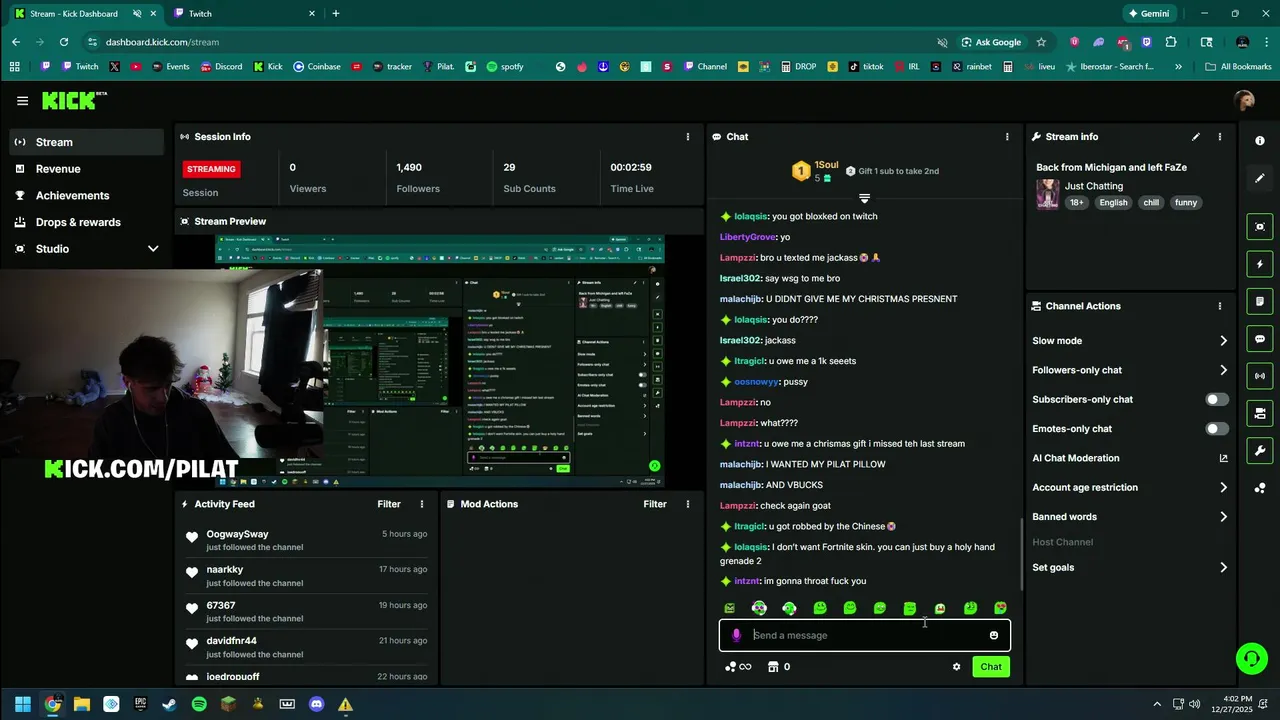Open the hamburger sidebar menu
The width and height of the screenshot is (1280, 720).
22,101
